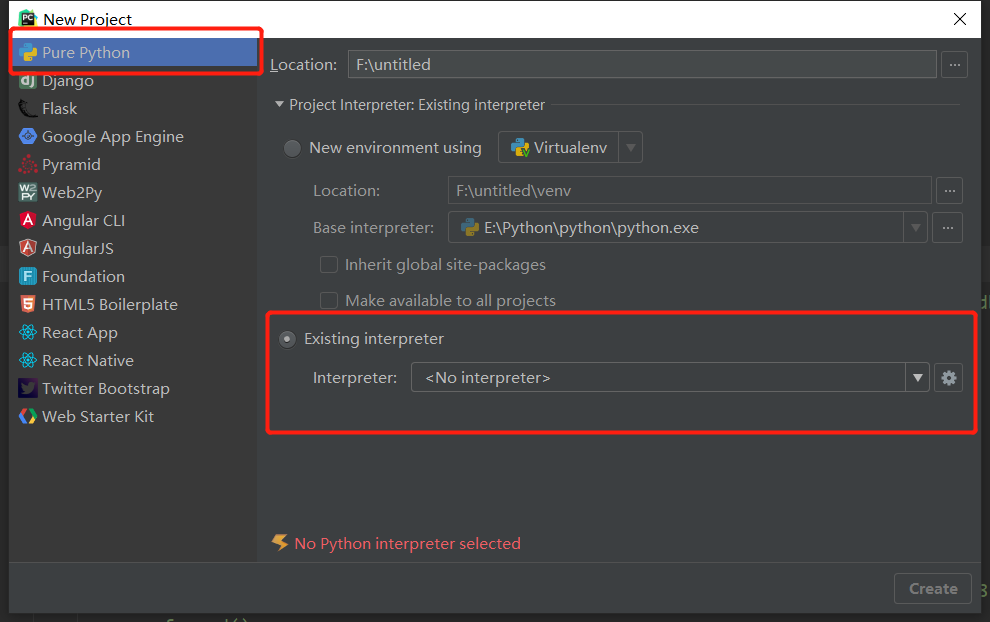Select the Web2Py project type

[x=134, y=193]
